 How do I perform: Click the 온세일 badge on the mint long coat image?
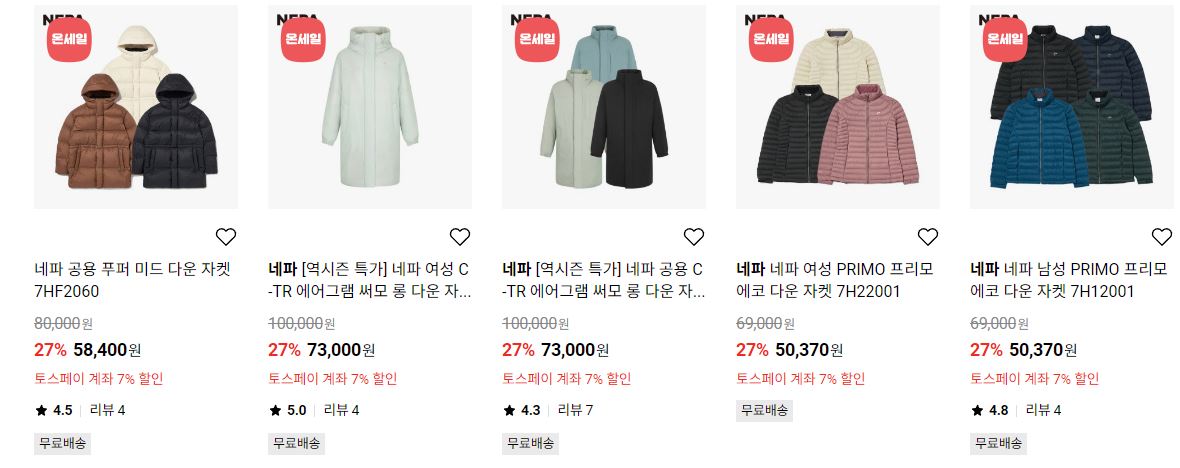tap(303, 39)
